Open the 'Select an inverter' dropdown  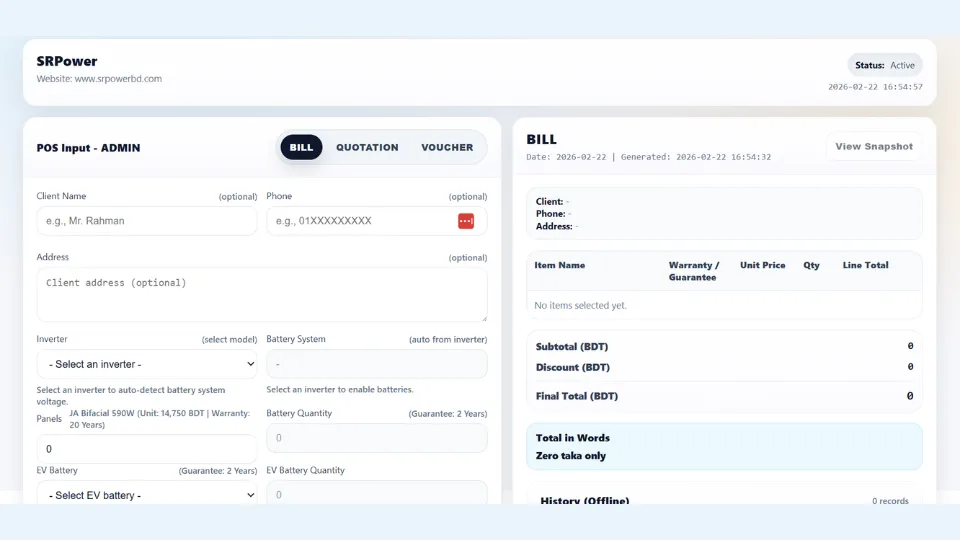[147, 364]
